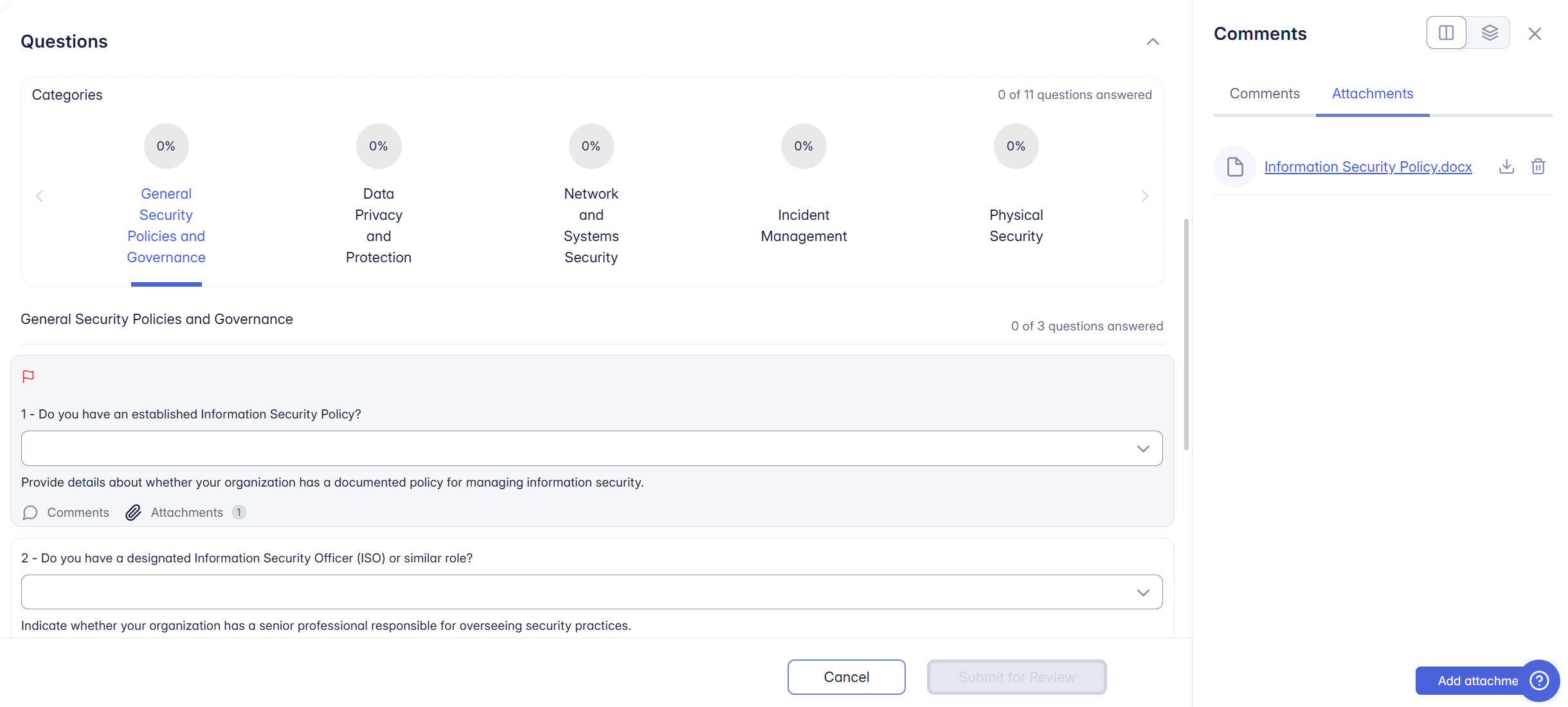Delete the Information Security Policy attachment
1568x707 pixels.
click(x=1538, y=166)
